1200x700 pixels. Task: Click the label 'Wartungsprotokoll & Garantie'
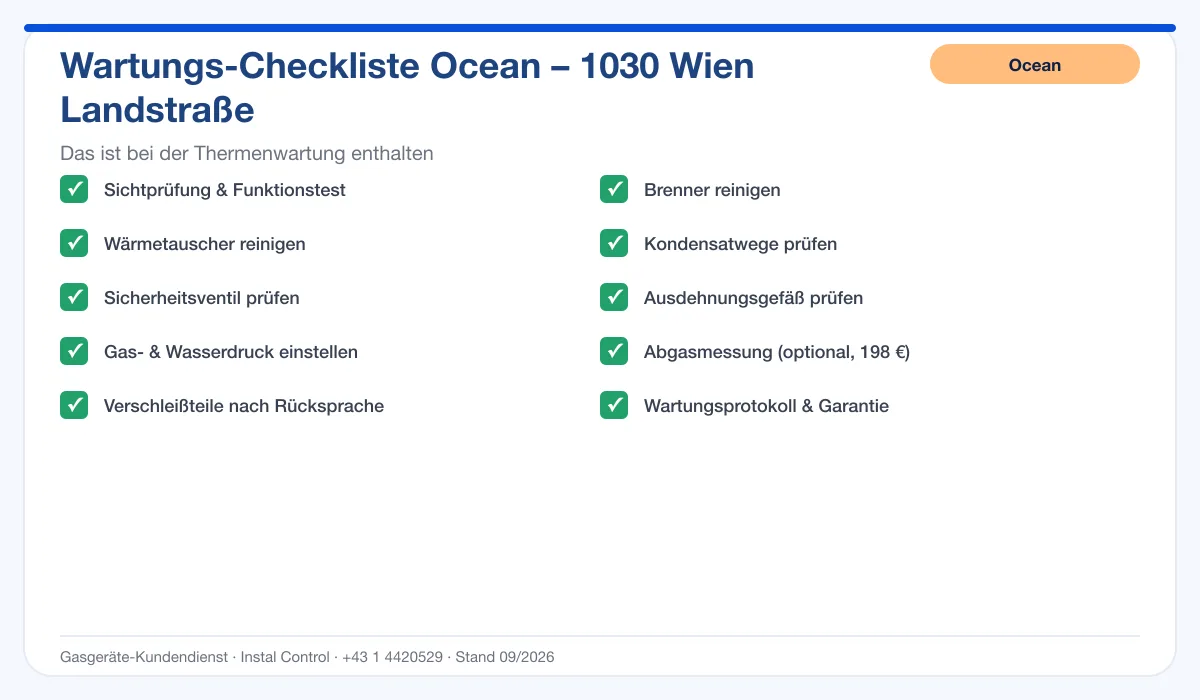[x=766, y=406]
